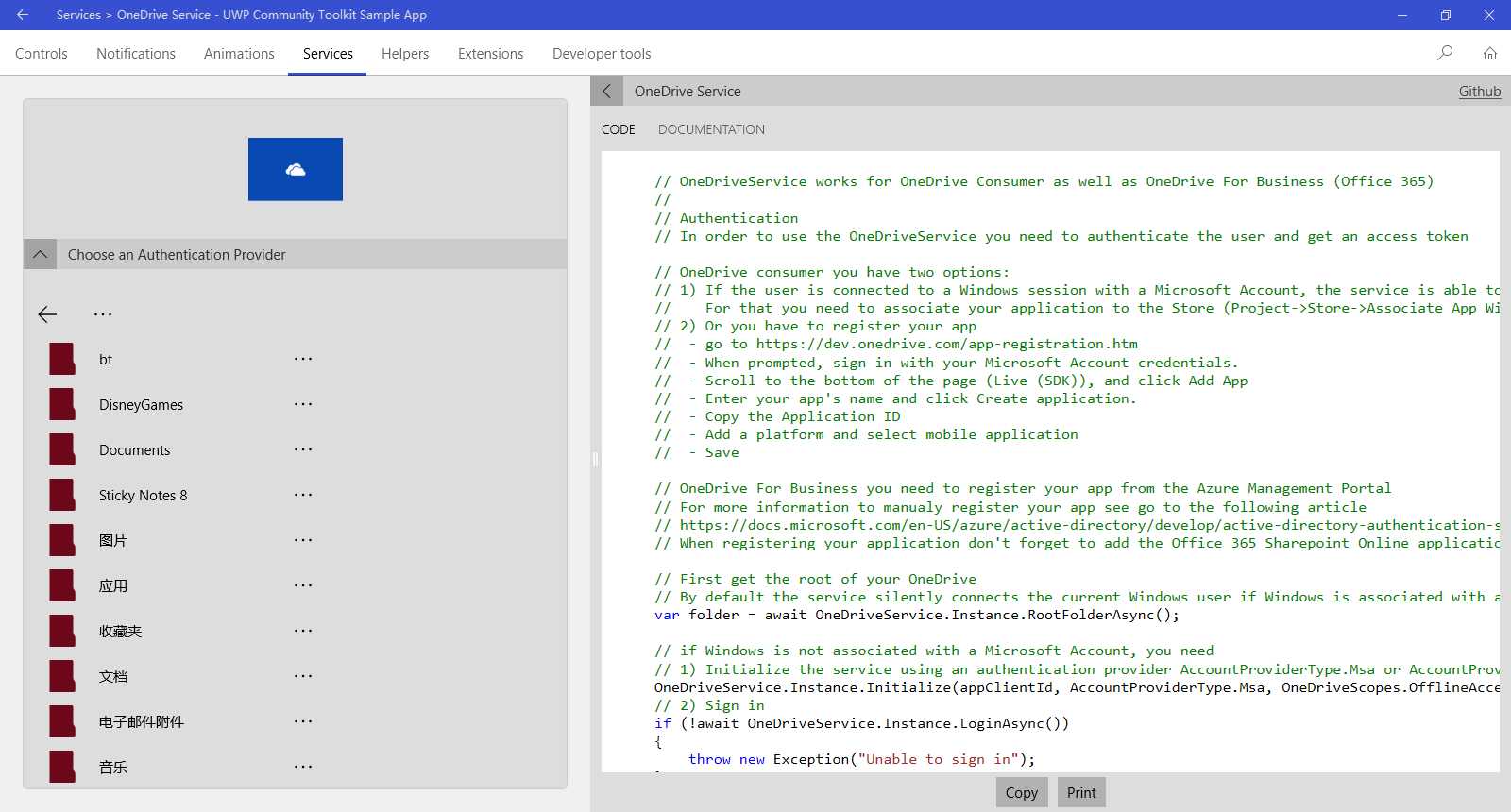Screen dimensions: 1511x812
Task: Open the Developer tools menu
Action: pyautogui.click(x=602, y=54)
